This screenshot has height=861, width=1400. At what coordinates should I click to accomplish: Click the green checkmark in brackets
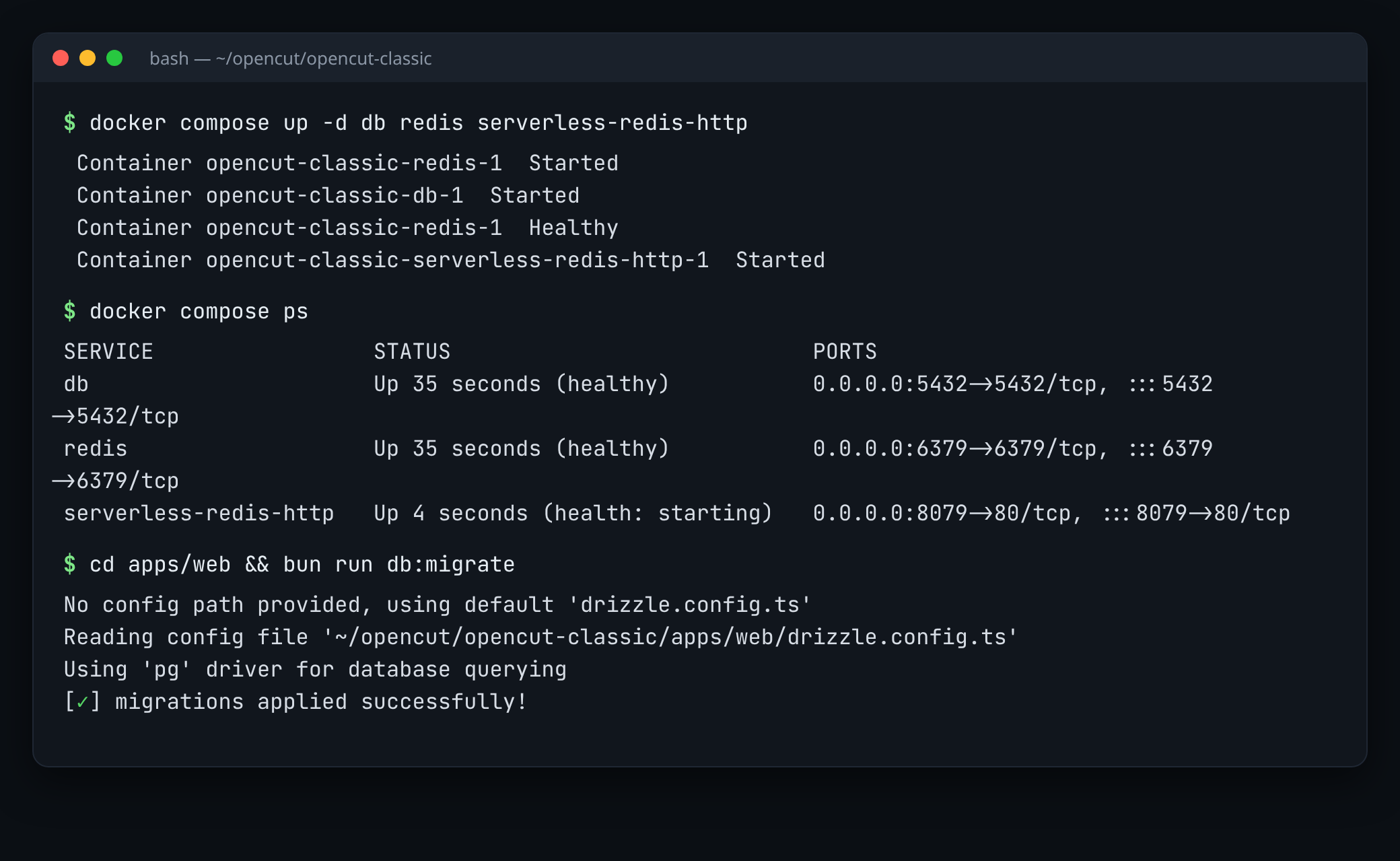click(x=83, y=702)
